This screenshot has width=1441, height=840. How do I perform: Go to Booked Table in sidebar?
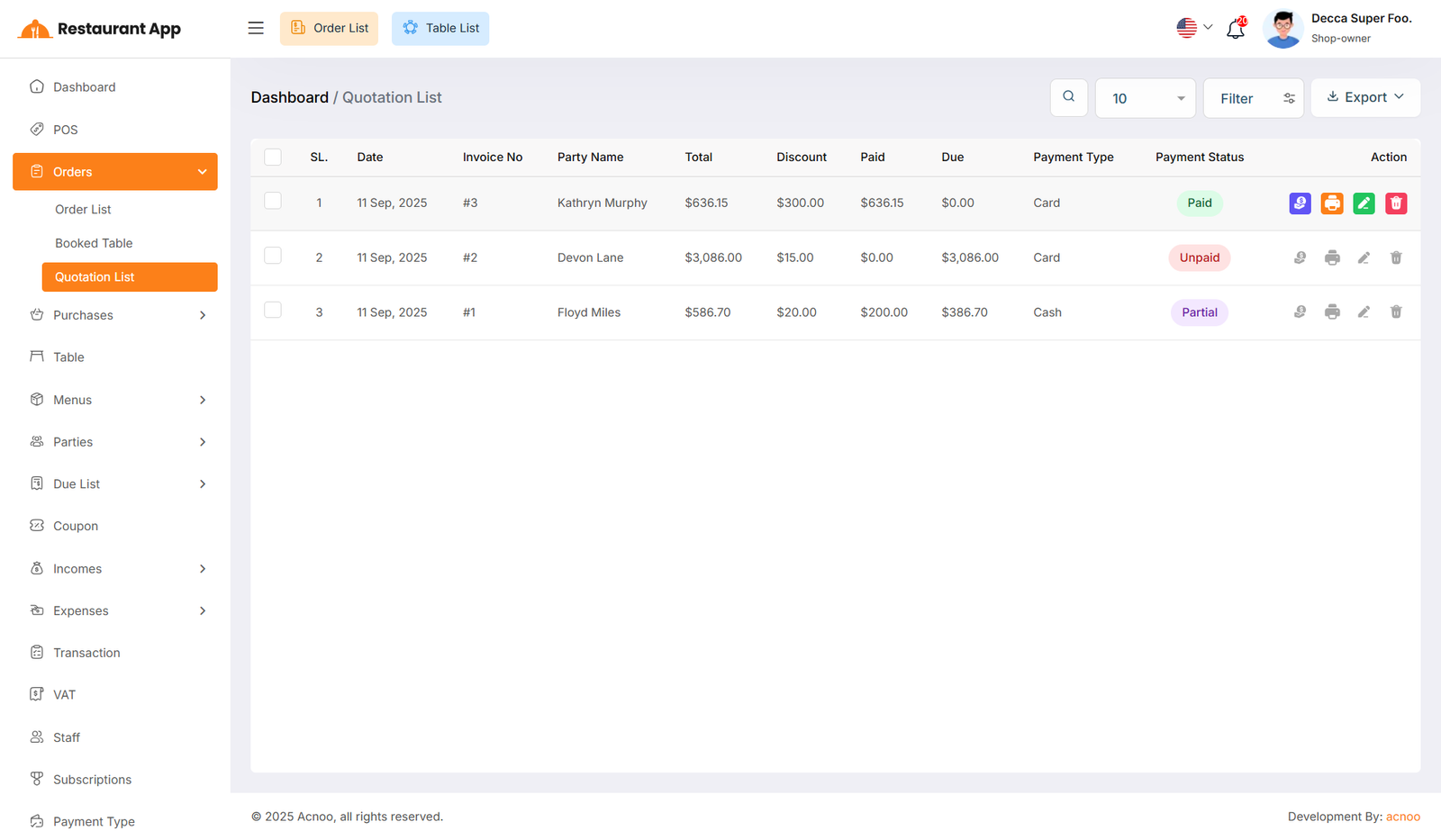pos(94,243)
